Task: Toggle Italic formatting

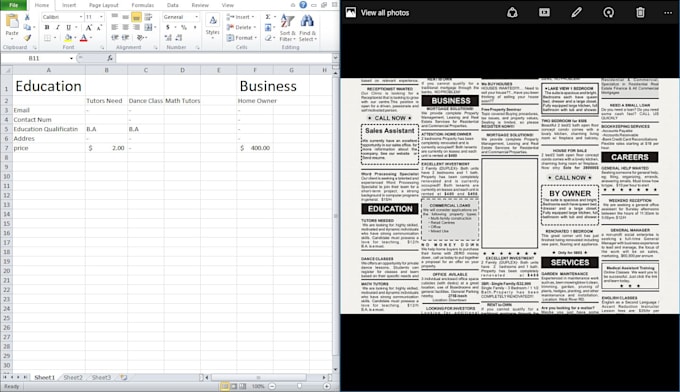Action: click(x=58, y=27)
